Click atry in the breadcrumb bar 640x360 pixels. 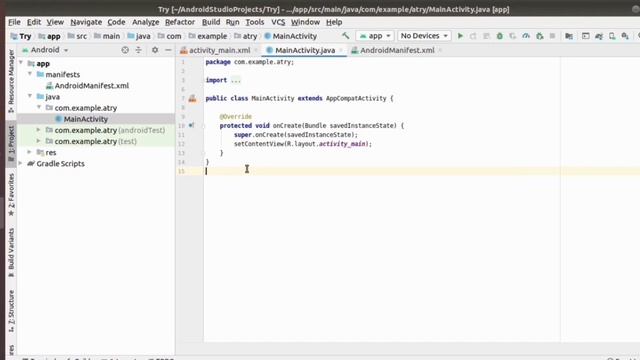coord(246,36)
